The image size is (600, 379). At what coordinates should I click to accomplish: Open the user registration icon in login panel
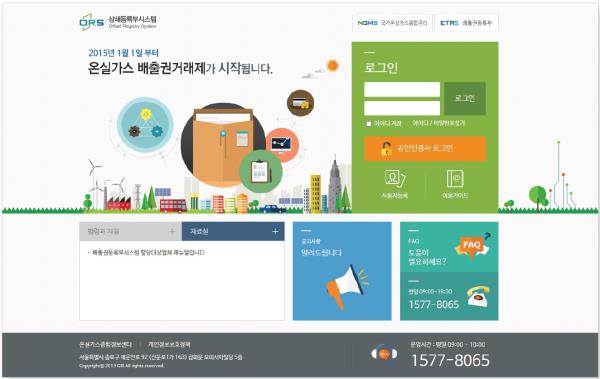pyautogui.click(x=395, y=178)
